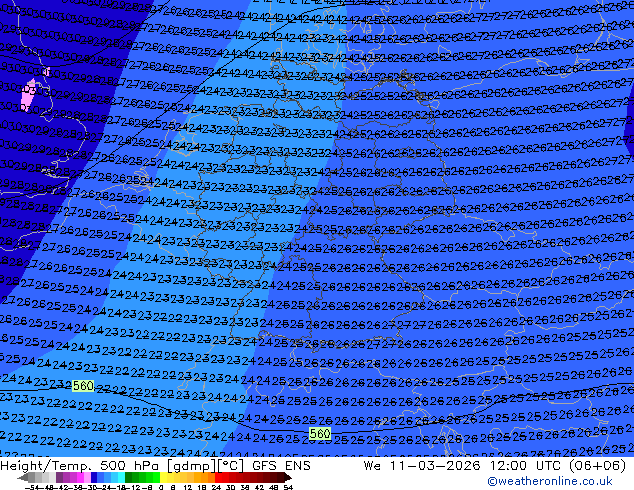
Task: Click the We 11-03-2026 12:00 UTC timestamp
Action: pyautogui.click(x=495, y=466)
